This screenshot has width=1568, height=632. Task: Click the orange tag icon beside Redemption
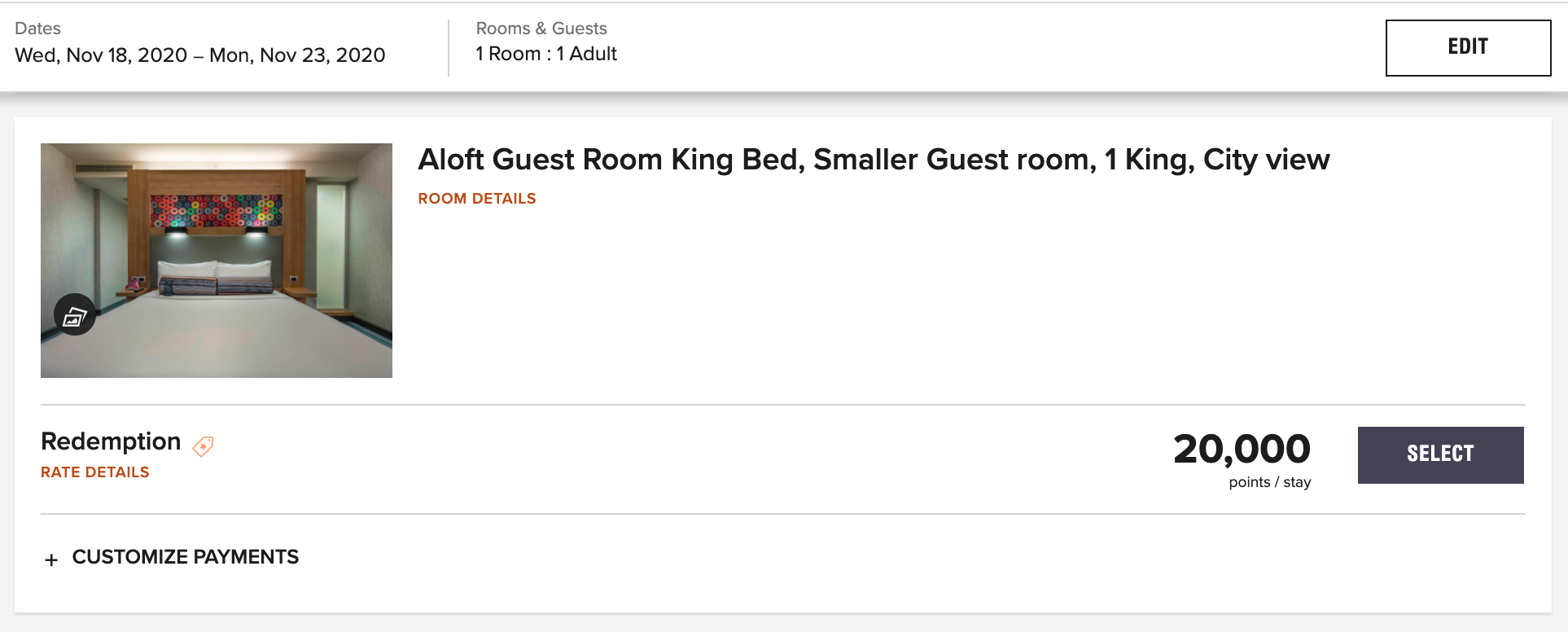(203, 445)
